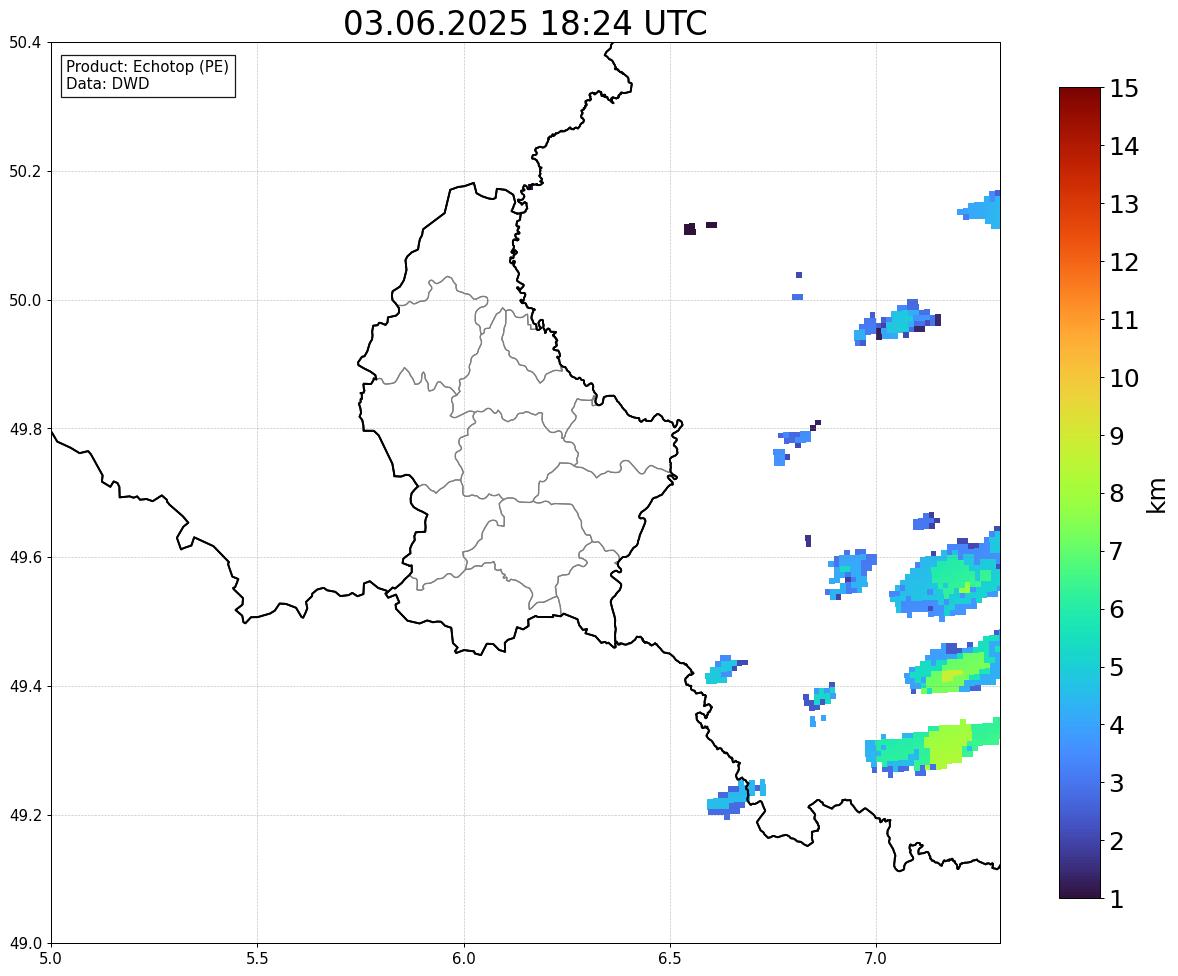Click the colorbar label 'km'
Screen dimensions: 1178x976
point(1158,495)
